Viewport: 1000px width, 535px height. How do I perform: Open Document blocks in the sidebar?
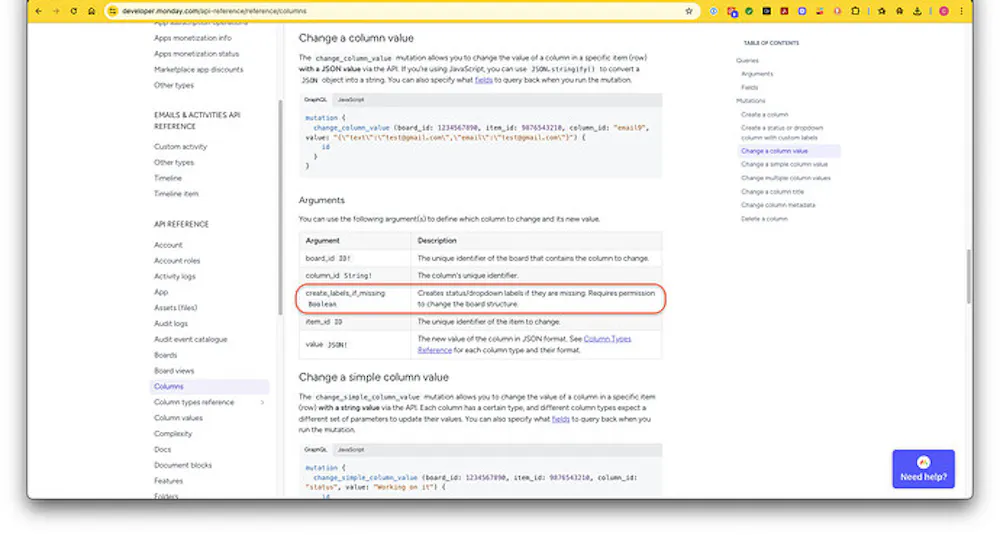183,465
